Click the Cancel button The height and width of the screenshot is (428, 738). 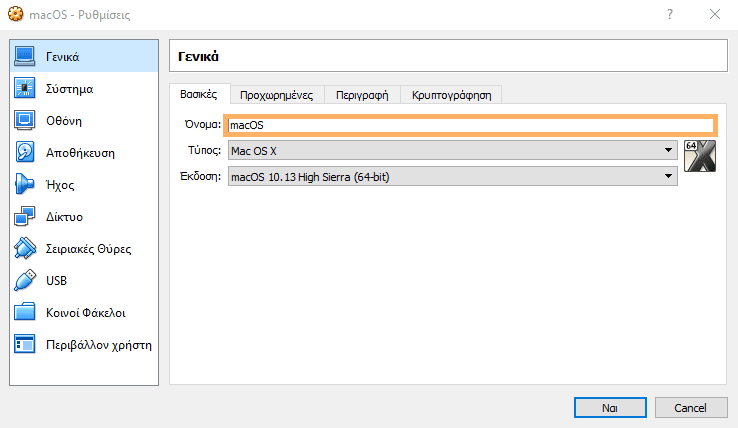coord(690,407)
